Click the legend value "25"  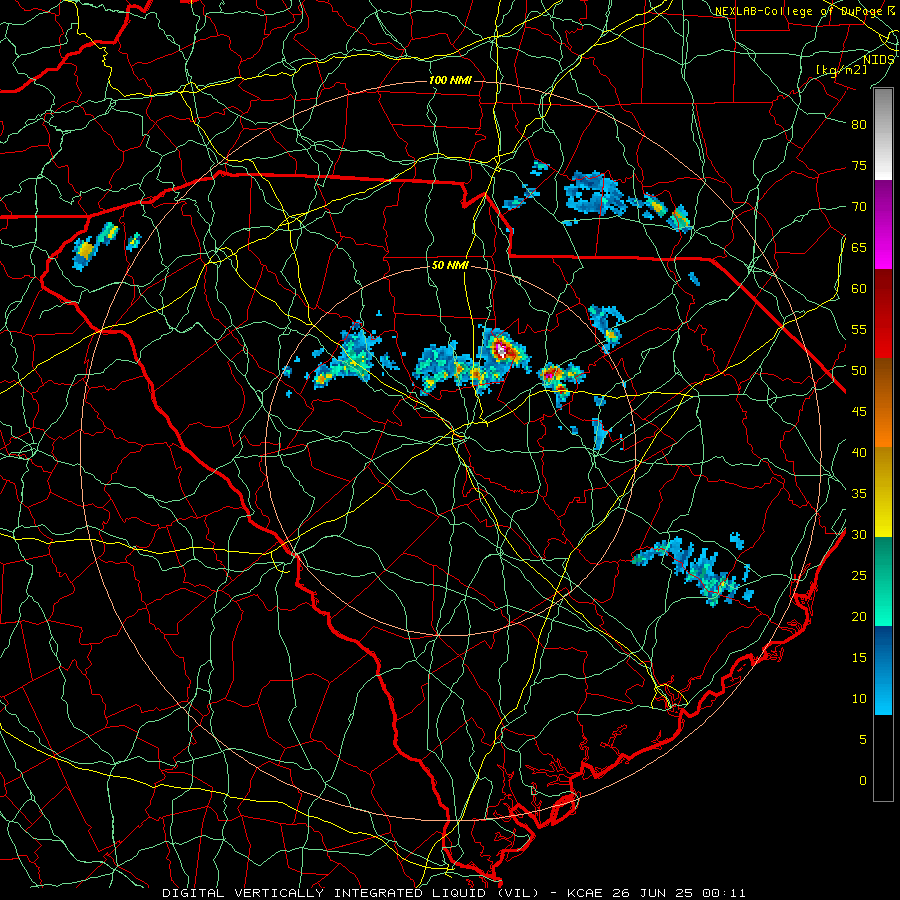pos(859,576)
